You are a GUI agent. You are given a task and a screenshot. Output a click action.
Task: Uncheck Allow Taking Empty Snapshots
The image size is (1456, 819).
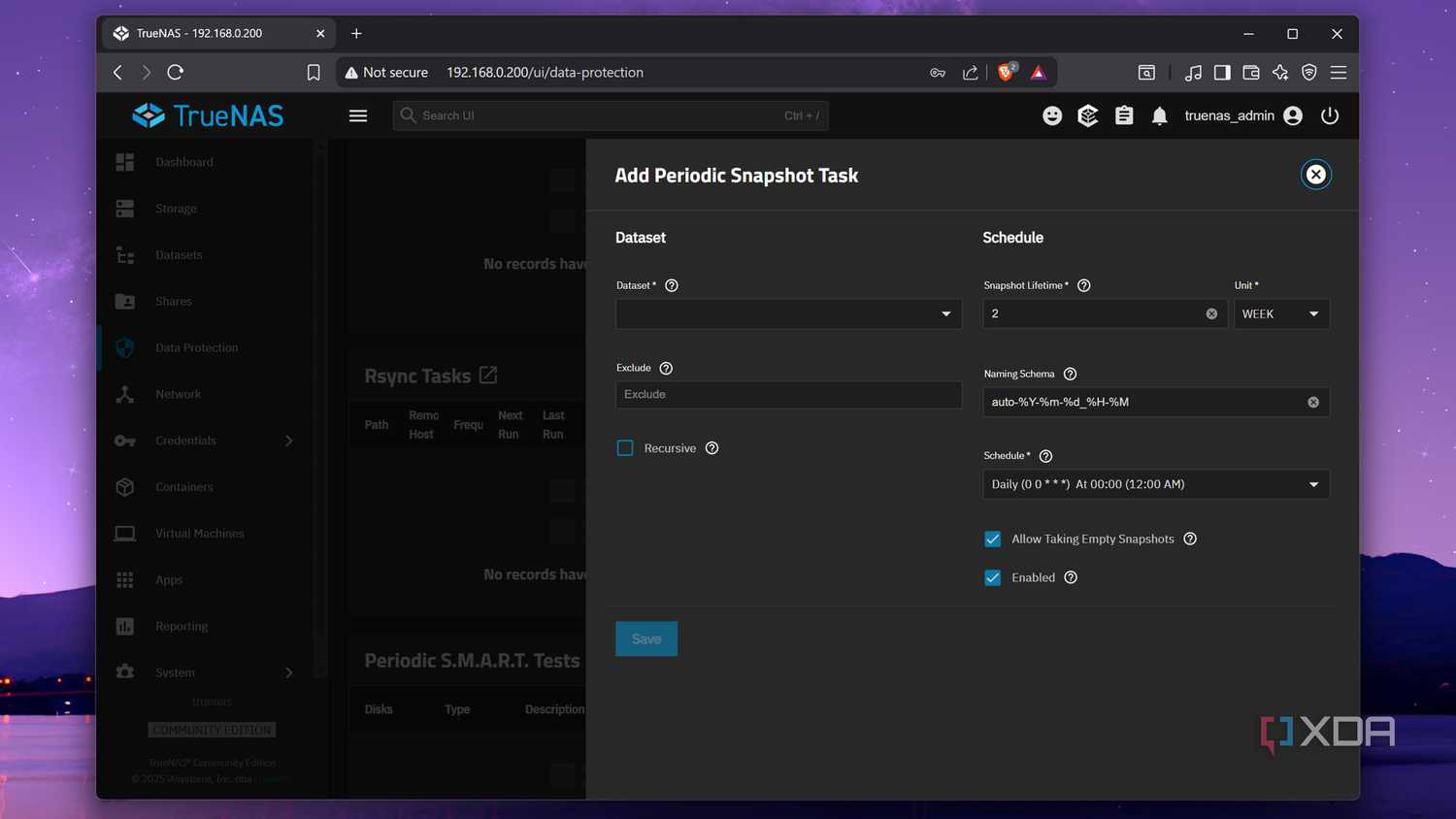993,539
